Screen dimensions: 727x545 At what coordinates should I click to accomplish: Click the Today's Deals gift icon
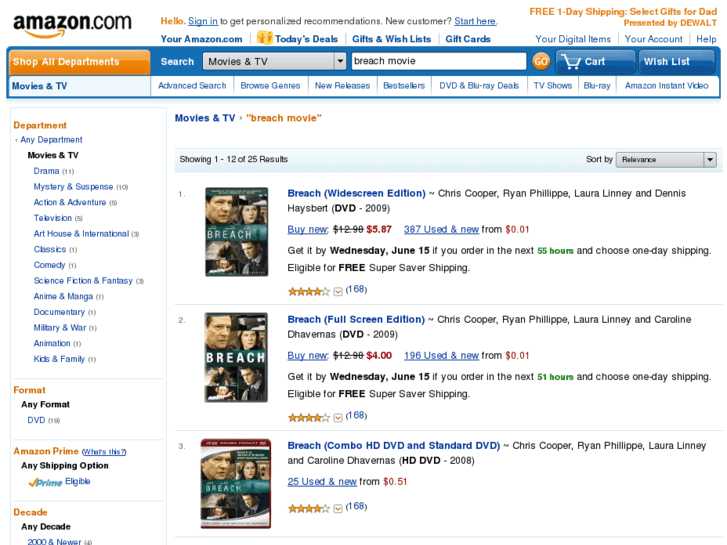point(264,37)
